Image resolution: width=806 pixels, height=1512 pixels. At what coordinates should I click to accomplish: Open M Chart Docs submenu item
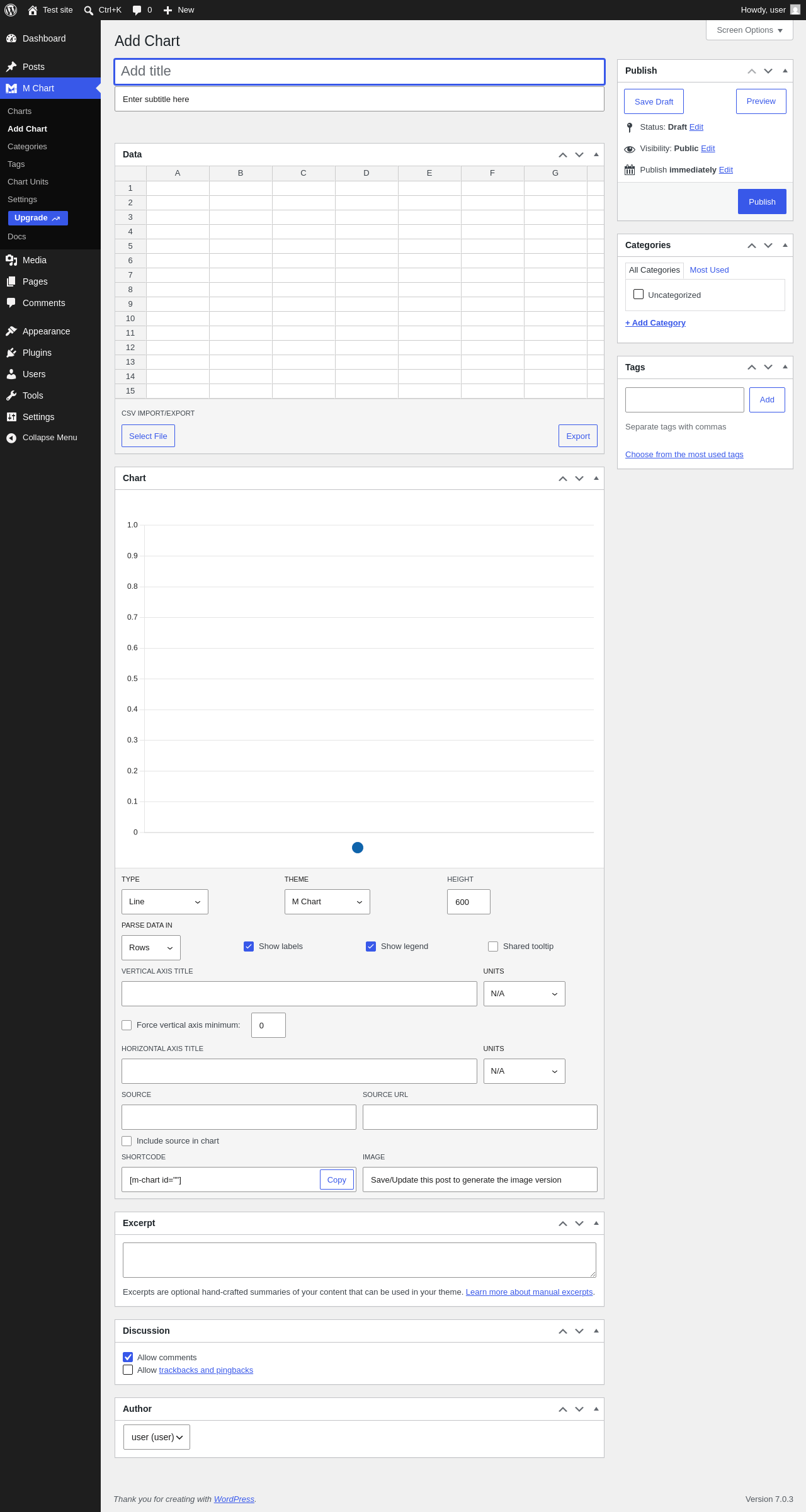pyautogui.click(x=17, y=237)
